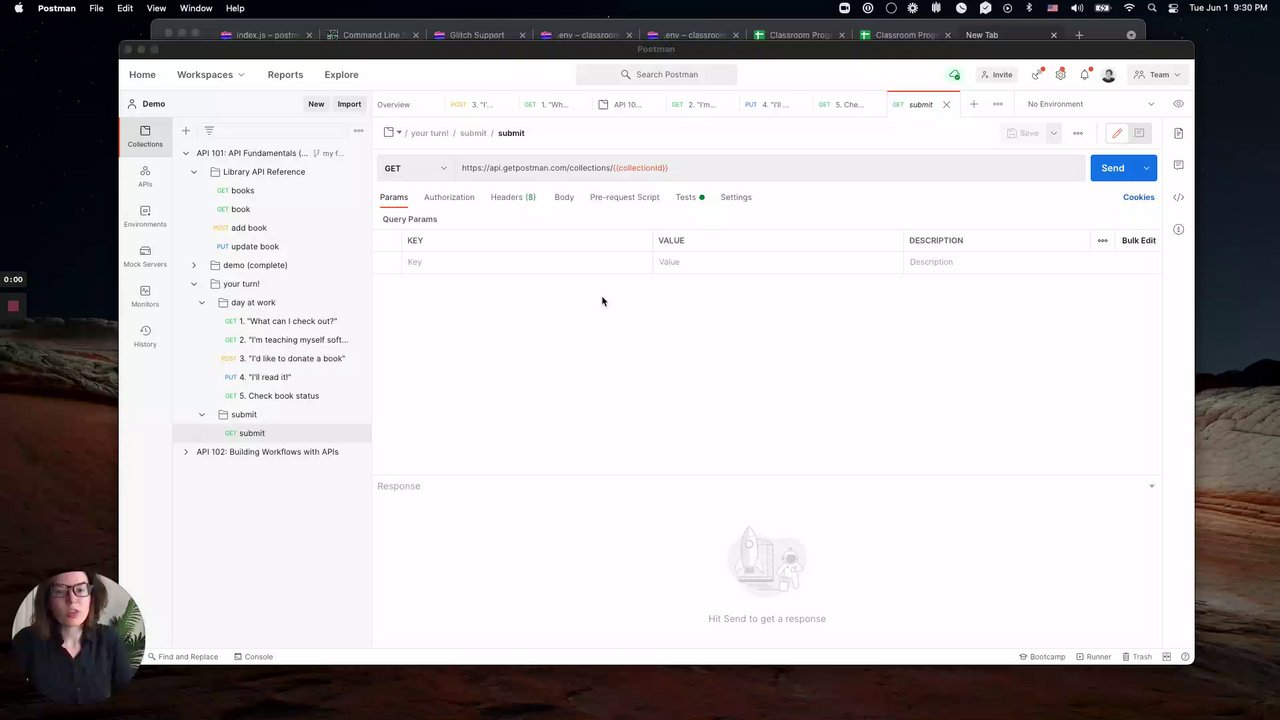
Task: Collapse the Response panel arrow
Action: point(1151,486)
